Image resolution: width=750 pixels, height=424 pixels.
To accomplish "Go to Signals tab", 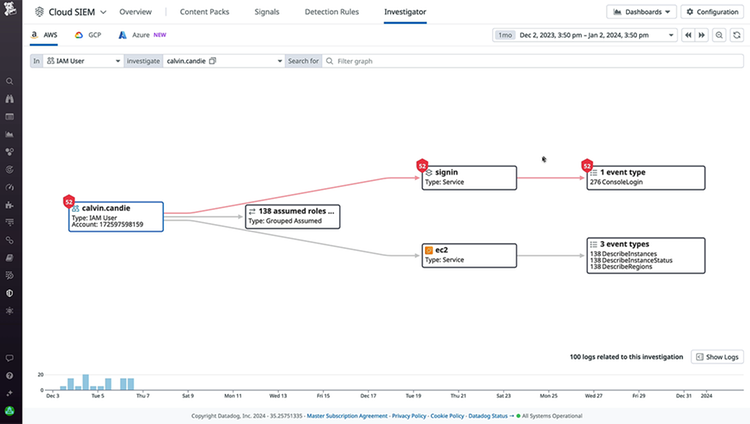I will click(267, 12).
